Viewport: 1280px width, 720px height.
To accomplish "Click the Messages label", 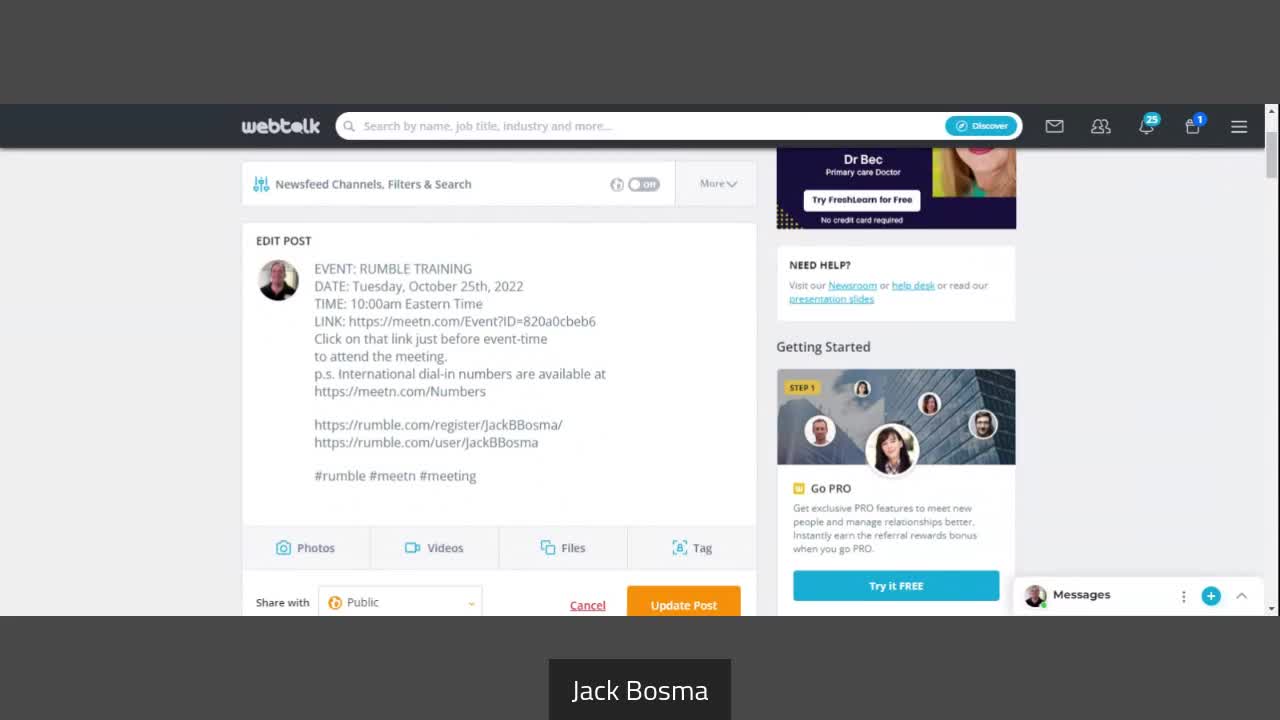I will pos(1081,595).
